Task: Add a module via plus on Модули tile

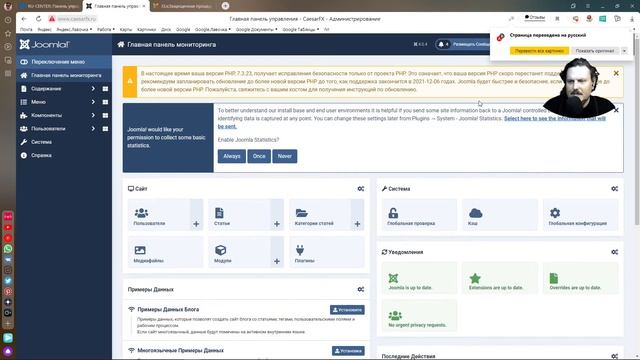Action: click(277, 261)
